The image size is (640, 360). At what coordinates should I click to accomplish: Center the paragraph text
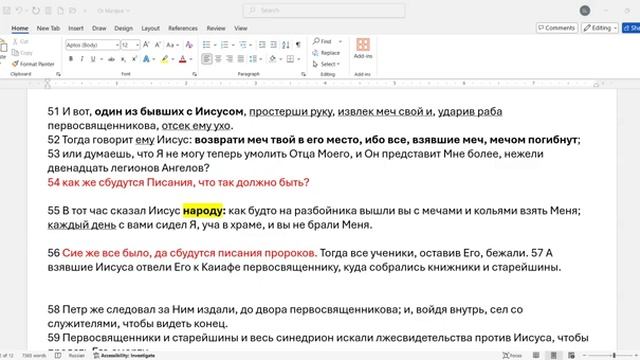point(218,59)
